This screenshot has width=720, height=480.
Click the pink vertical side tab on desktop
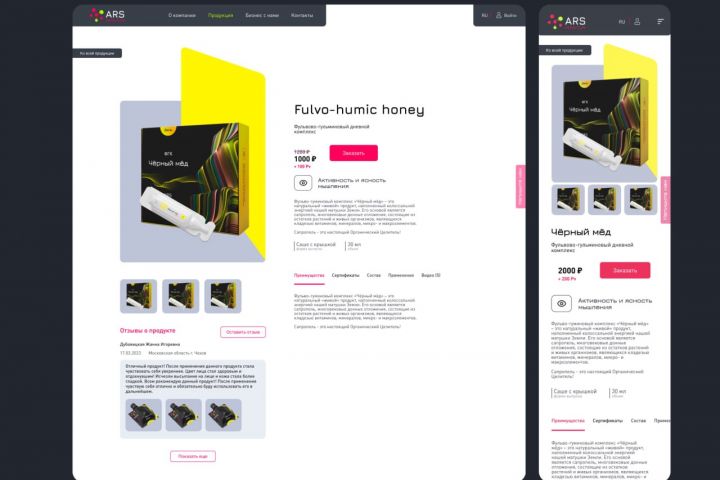pyautogui.click(x=520, y=186)
